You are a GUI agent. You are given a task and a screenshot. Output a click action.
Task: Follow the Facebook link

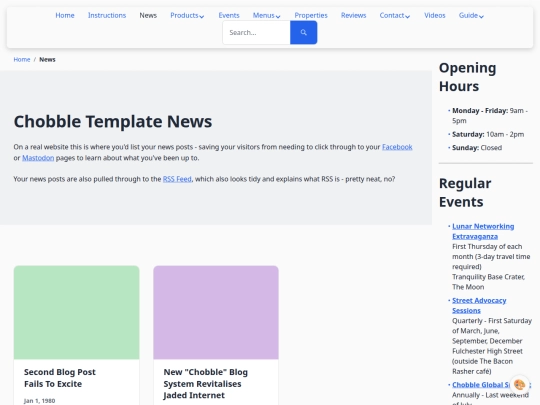(x=397, y=147)
